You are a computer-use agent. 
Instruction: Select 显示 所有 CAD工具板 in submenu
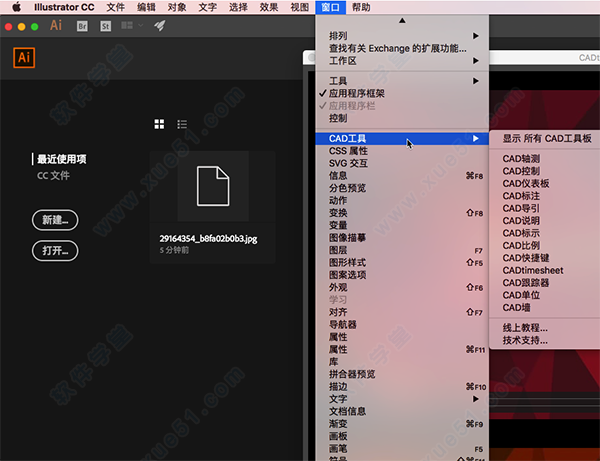click(547, 139)
